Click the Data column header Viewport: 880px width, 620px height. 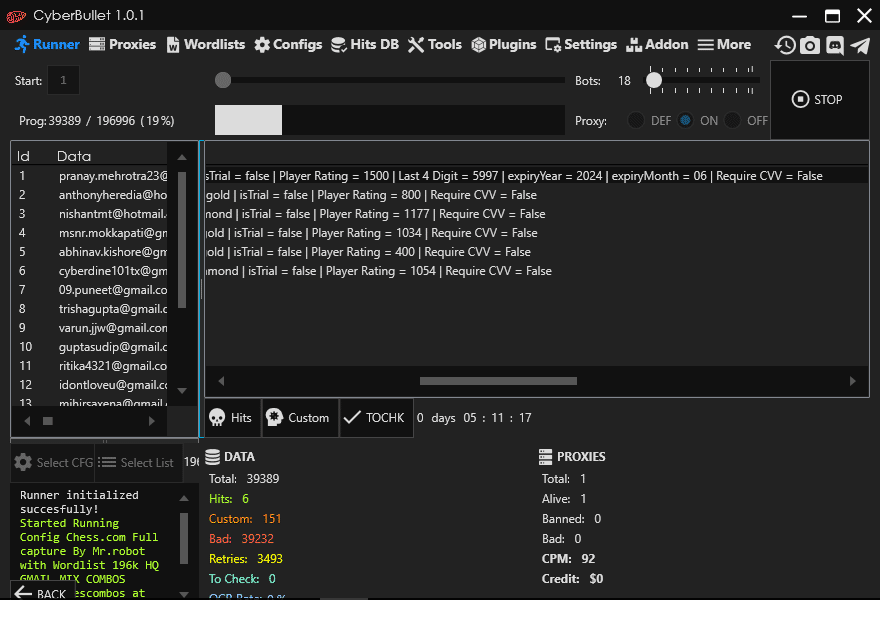click(74, 156)
